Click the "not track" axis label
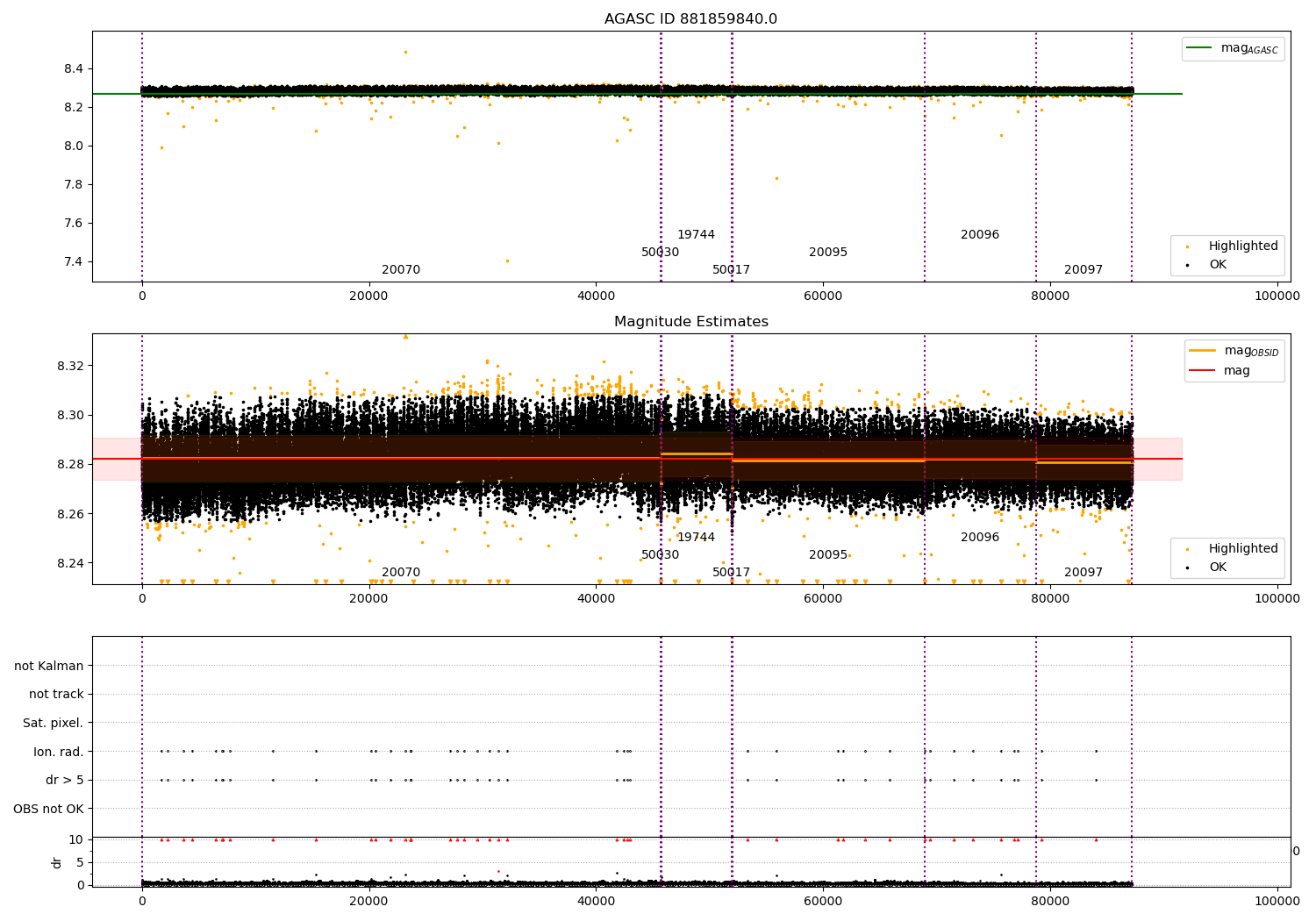 click(x=56, y=694)
